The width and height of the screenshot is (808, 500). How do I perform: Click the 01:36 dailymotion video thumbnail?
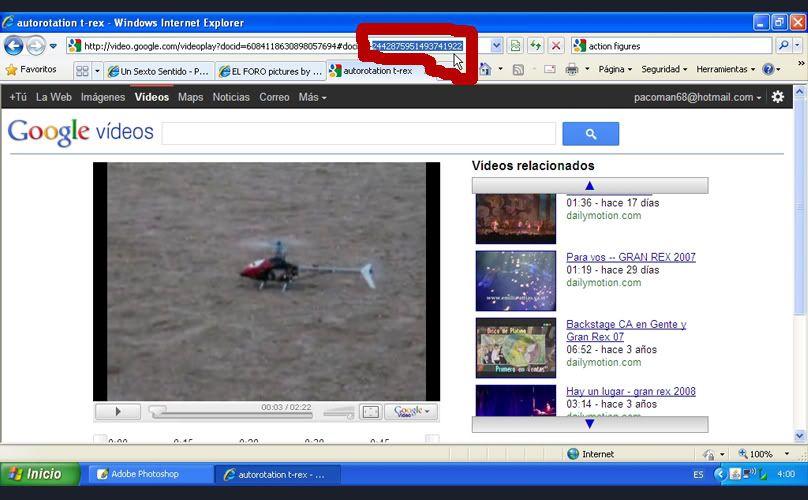516,219
